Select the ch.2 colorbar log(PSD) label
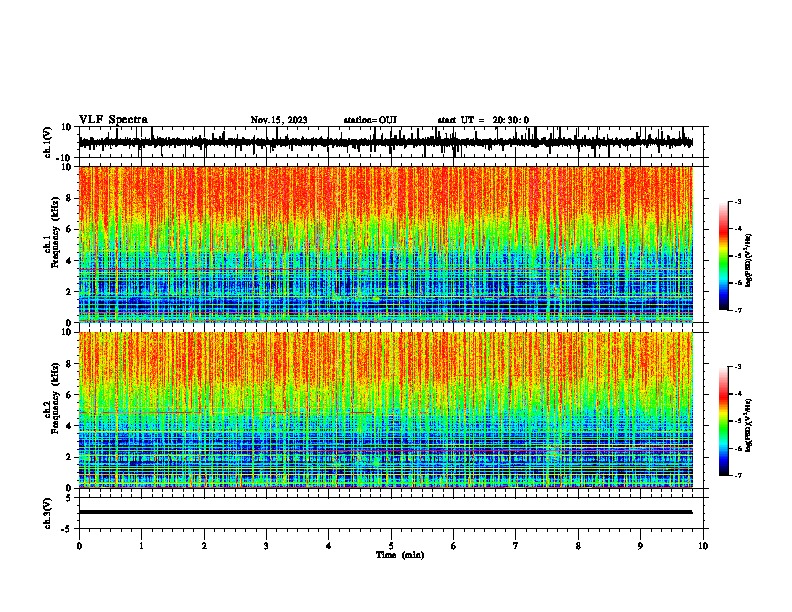The height and width of the screenshot is (612, 792). click(x=748, y=425)
